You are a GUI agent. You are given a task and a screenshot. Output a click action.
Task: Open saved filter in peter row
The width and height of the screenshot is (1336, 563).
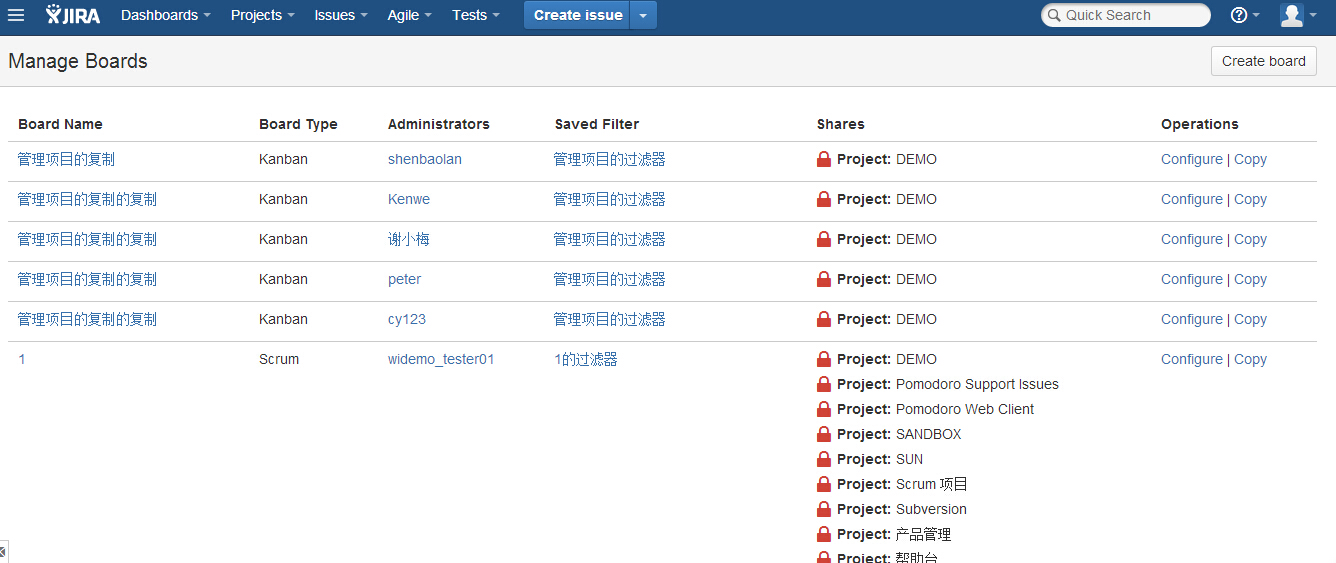[610, 279]
